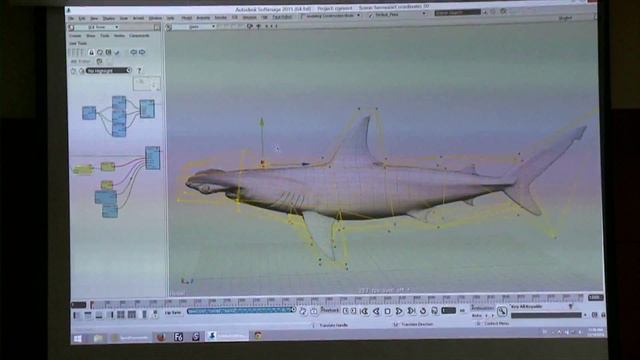
Task: Toggle the checkbox next to construction mode
Action: 302,16
